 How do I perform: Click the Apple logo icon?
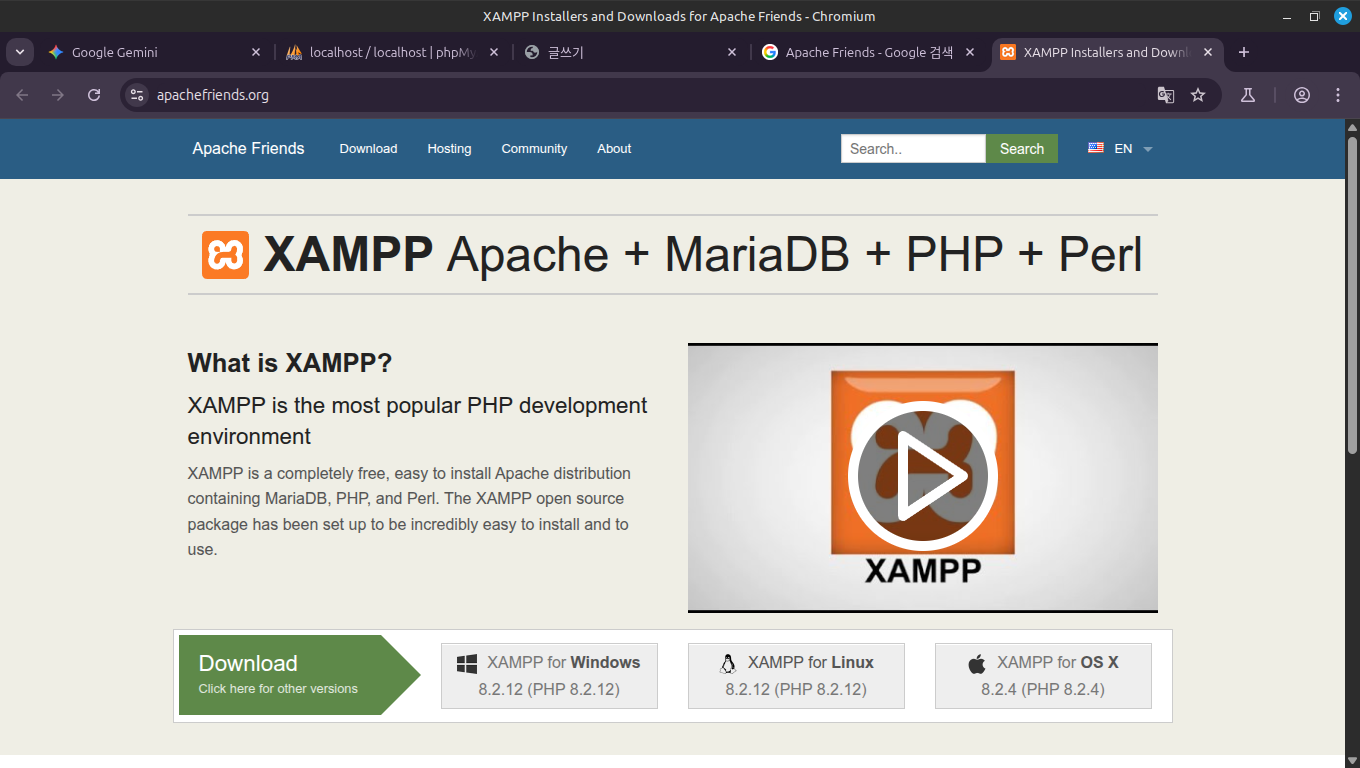click(977, 663)
